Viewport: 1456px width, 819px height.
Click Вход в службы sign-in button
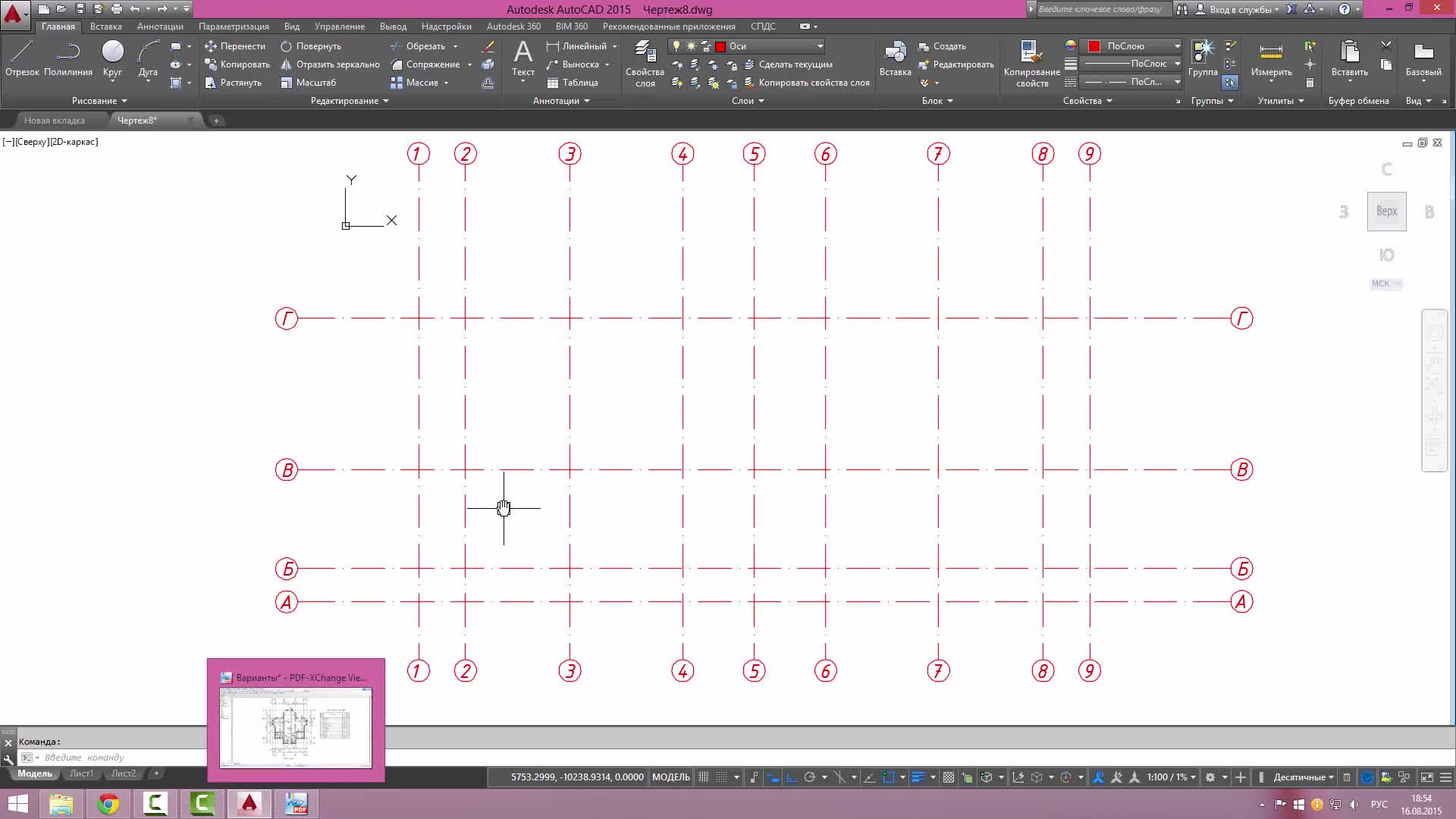coord(1238,9)
